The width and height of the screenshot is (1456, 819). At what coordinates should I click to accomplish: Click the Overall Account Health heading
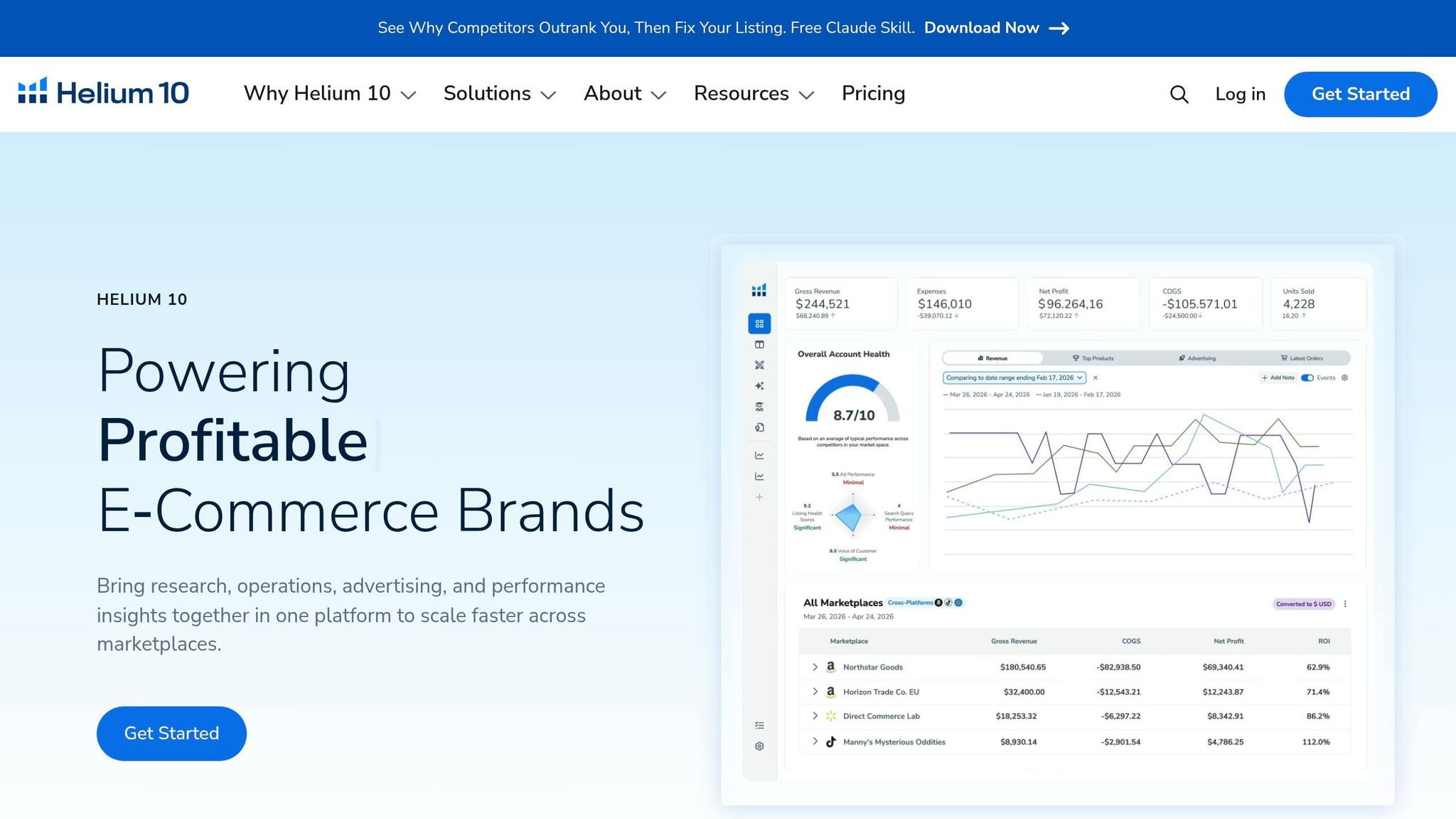click(843, 354)
